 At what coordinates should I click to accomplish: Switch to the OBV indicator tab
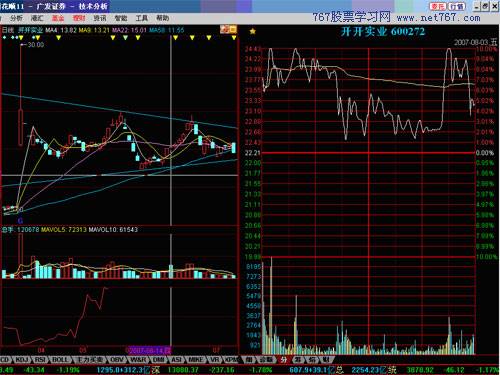[117, 360]
